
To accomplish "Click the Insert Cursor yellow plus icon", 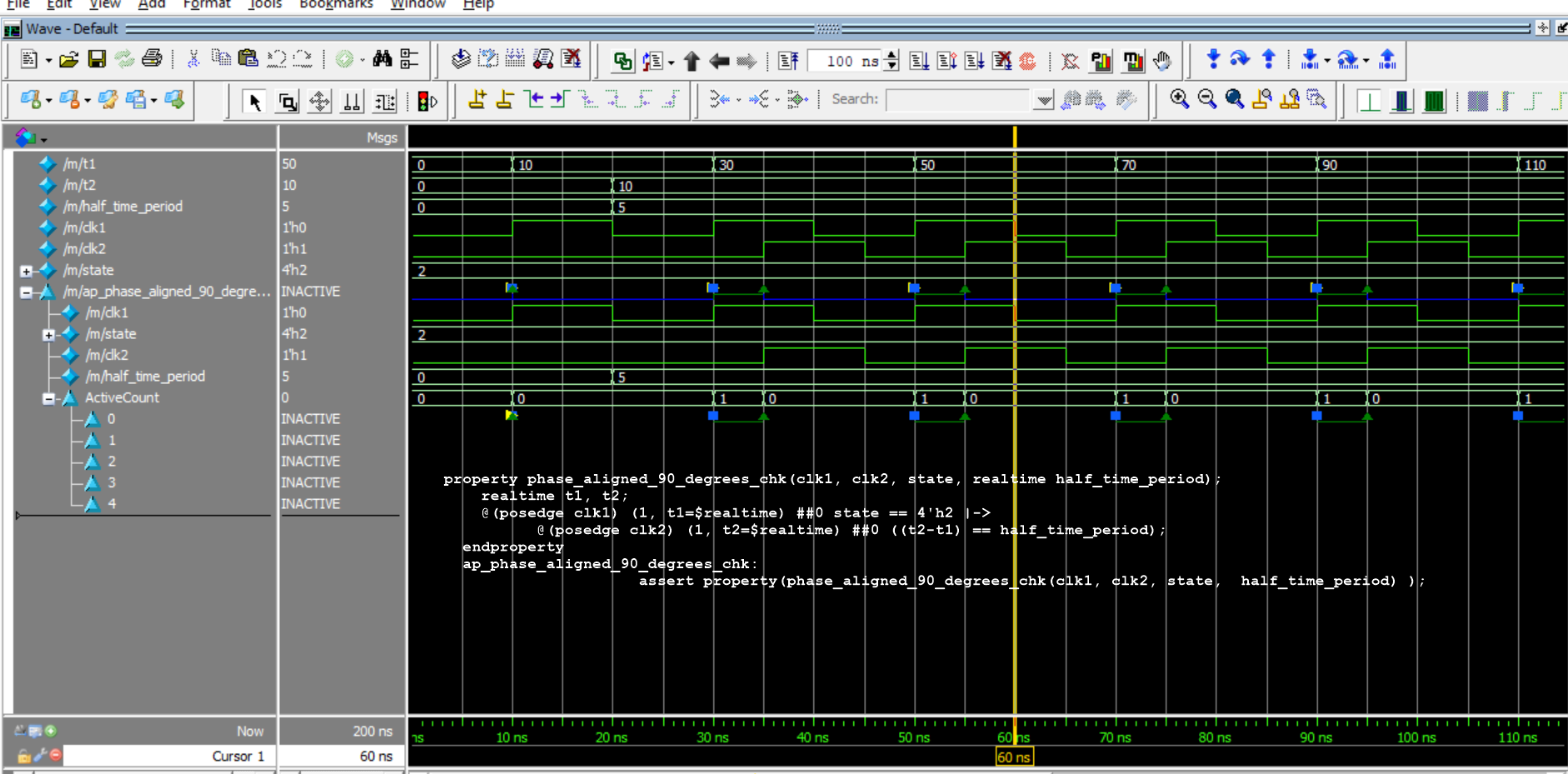I will [477, 100].
